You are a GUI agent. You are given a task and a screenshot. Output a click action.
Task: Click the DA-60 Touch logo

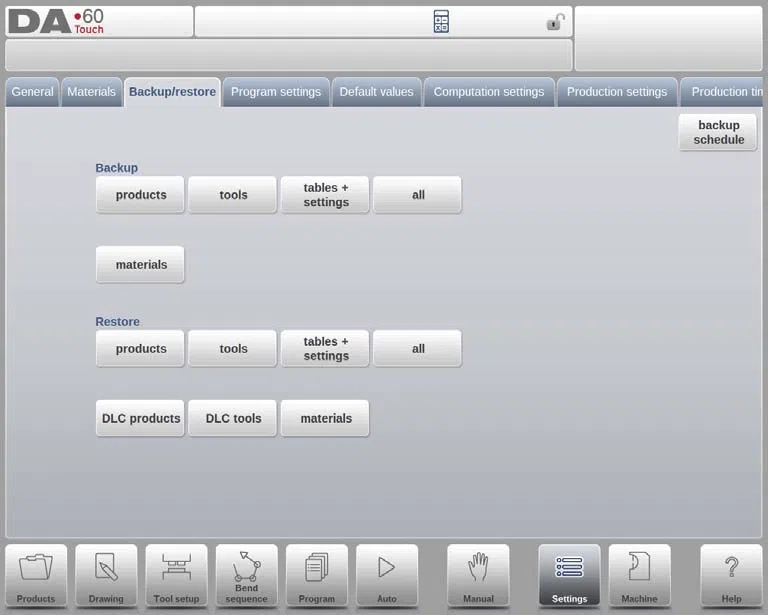[56, 22]
